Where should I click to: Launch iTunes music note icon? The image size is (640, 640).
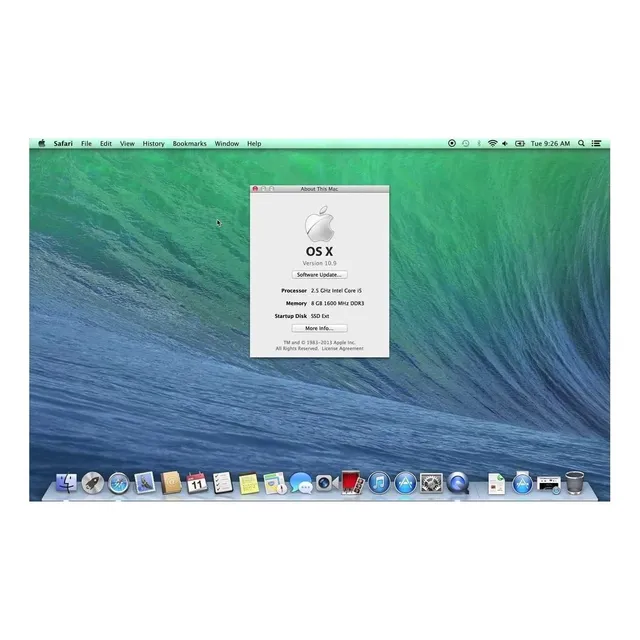pyautogui.click(x=379, y=483)
